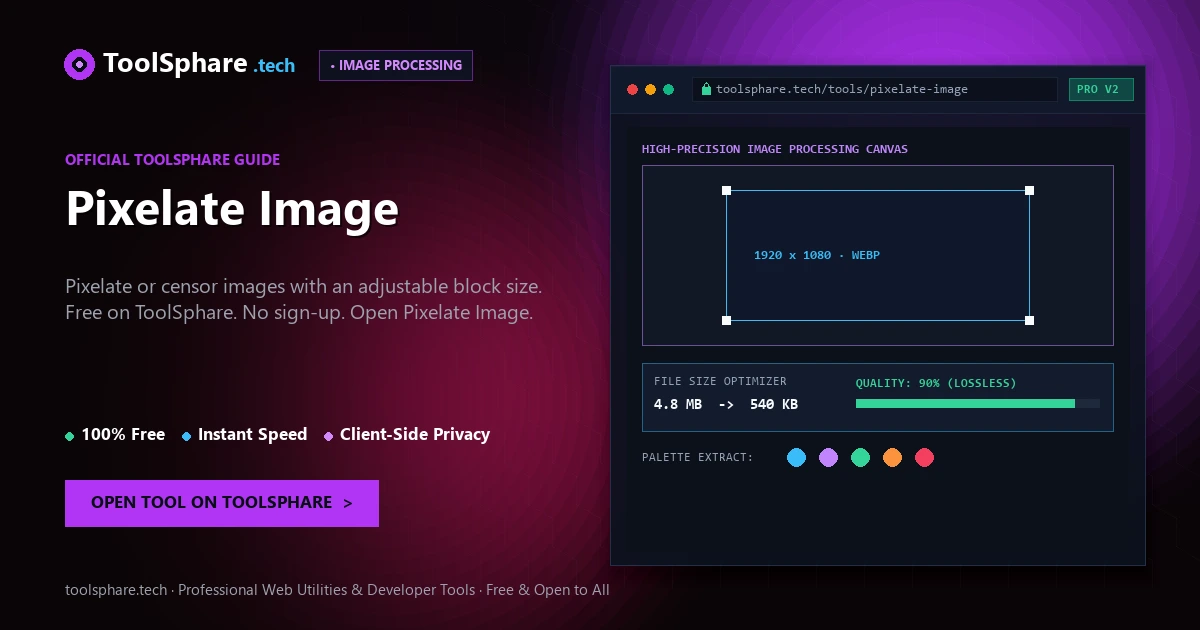Click the green dot beside 100% Free

(x=70, y=436)
